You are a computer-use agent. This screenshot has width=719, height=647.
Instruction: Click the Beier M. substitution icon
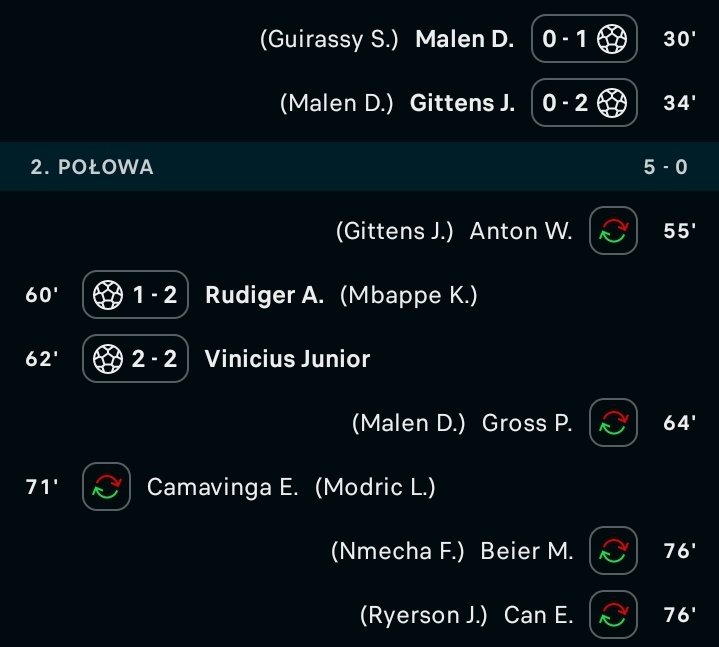[x=613, y=551]
